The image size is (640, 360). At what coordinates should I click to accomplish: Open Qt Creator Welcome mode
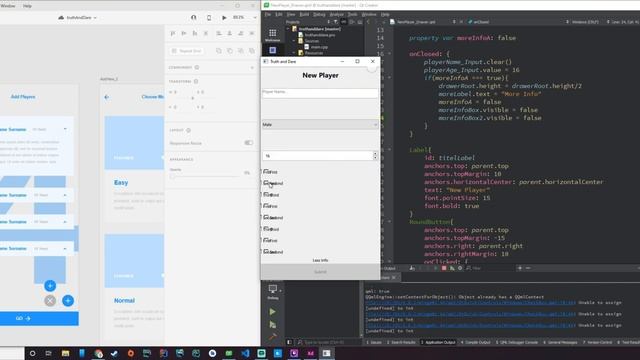pyautogui.click(x=273, y=35)
